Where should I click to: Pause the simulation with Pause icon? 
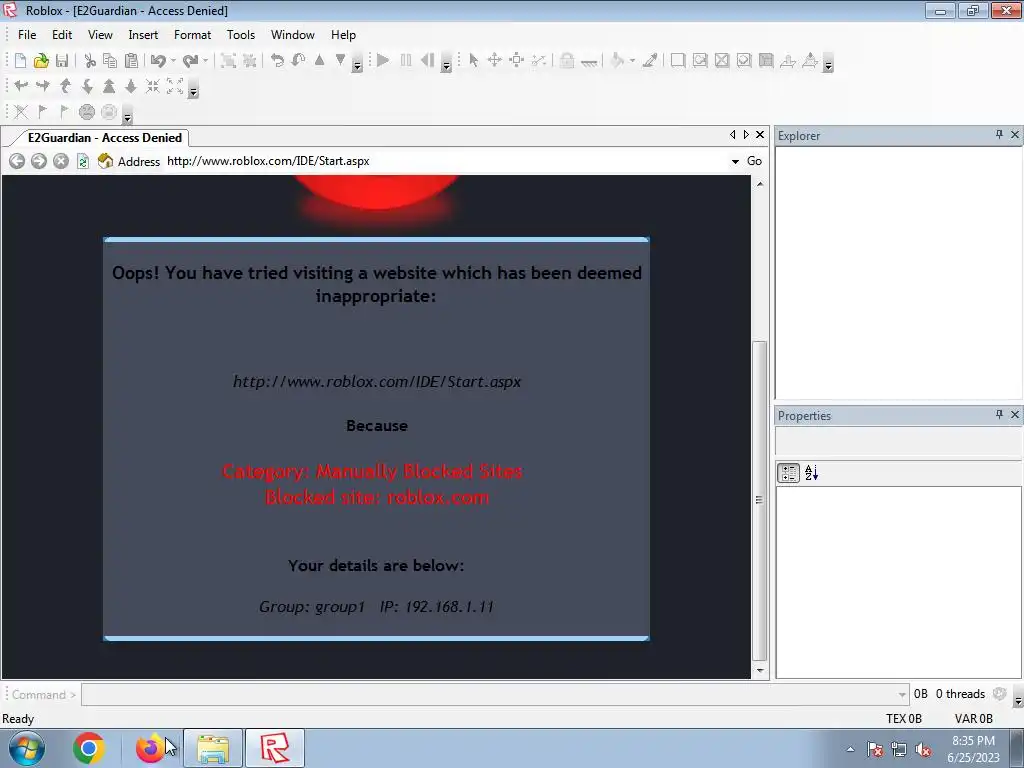coord(406,61)
